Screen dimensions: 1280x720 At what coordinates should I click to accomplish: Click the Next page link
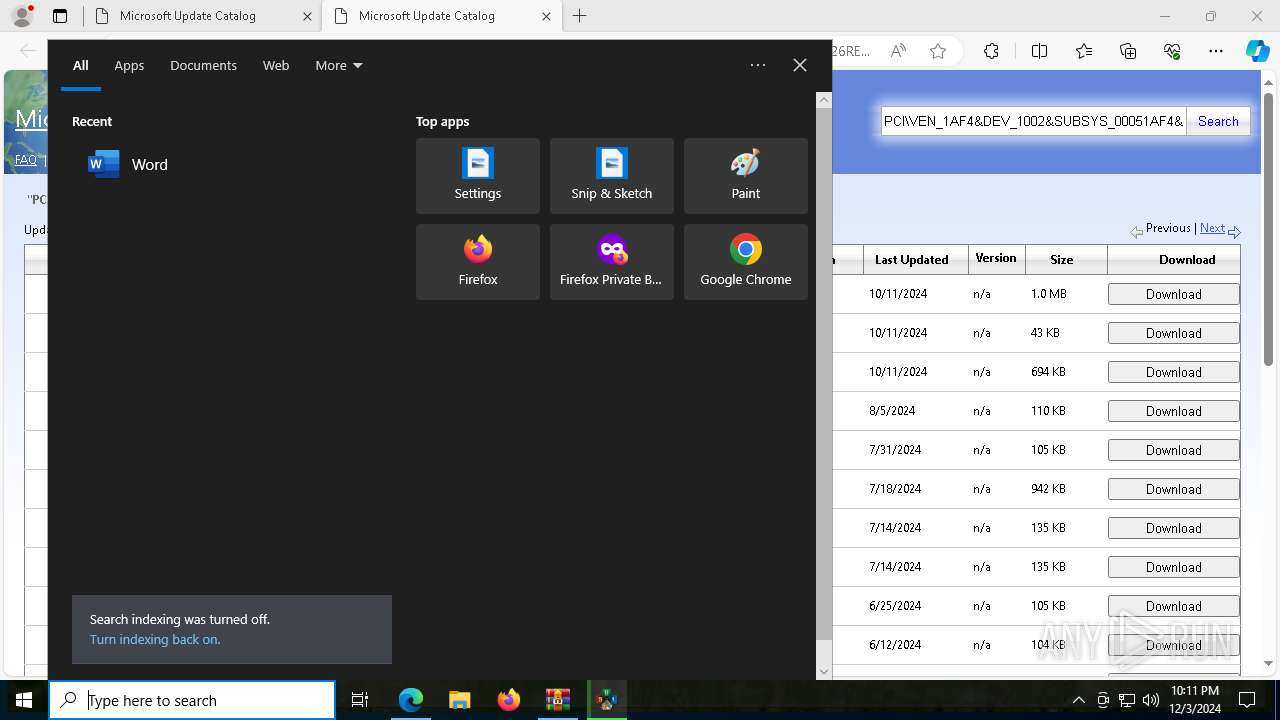[1212, 228]
